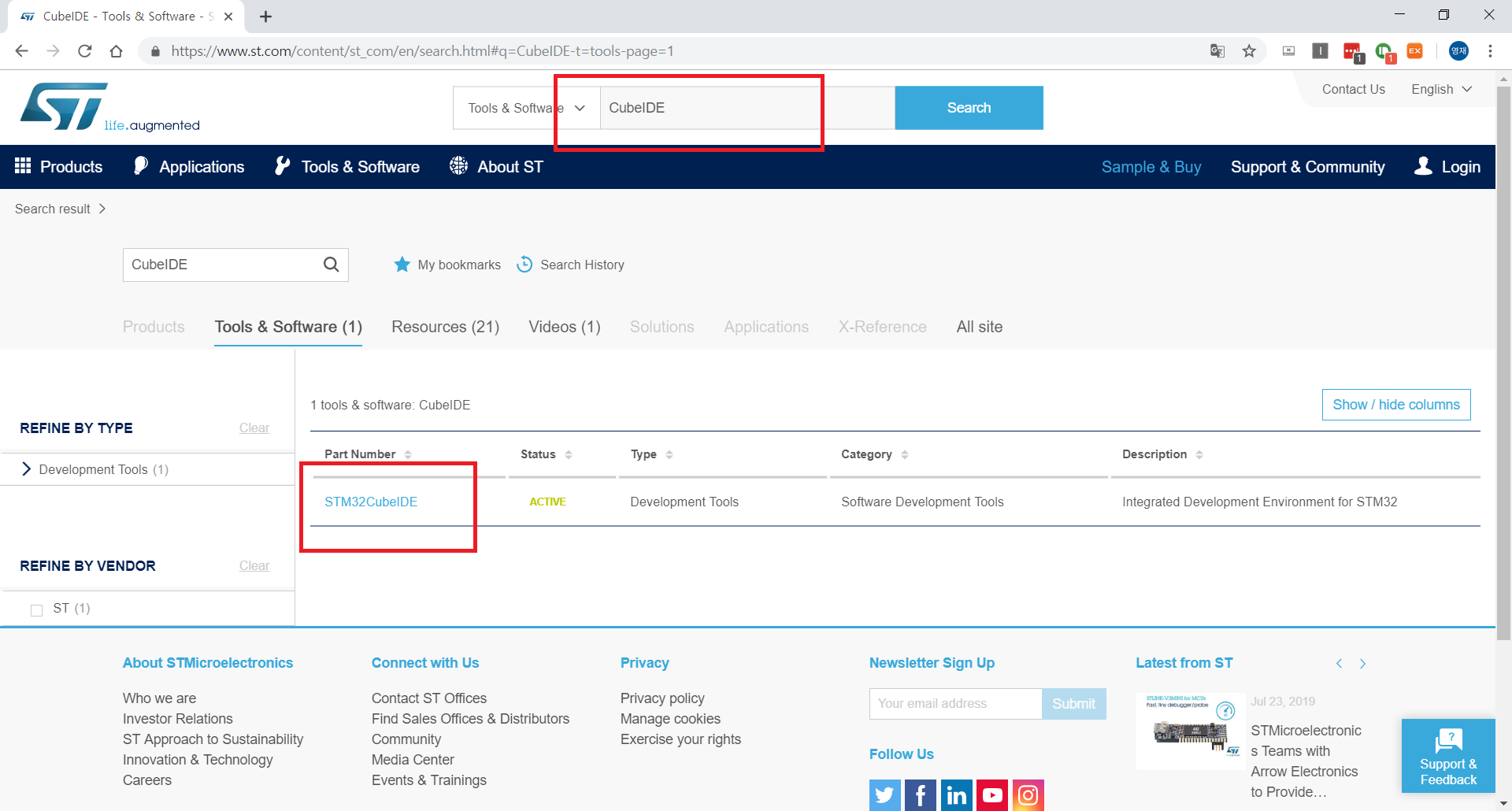This screenshot has height=811, width=1512.
Task: Switch to All site tab
Action: click(980, 327)
